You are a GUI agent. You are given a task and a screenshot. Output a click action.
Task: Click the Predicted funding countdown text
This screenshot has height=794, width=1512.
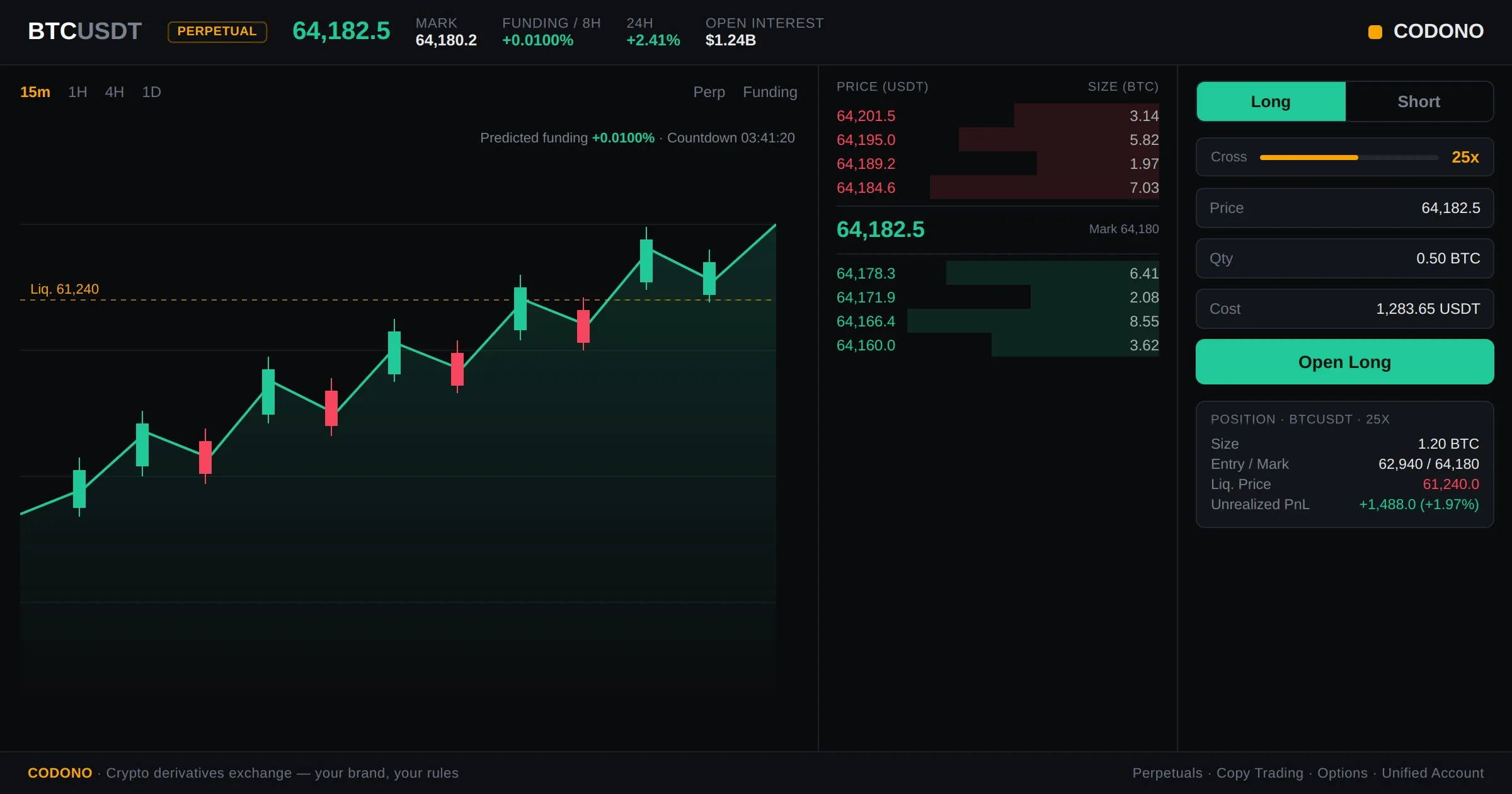point(637,138)
